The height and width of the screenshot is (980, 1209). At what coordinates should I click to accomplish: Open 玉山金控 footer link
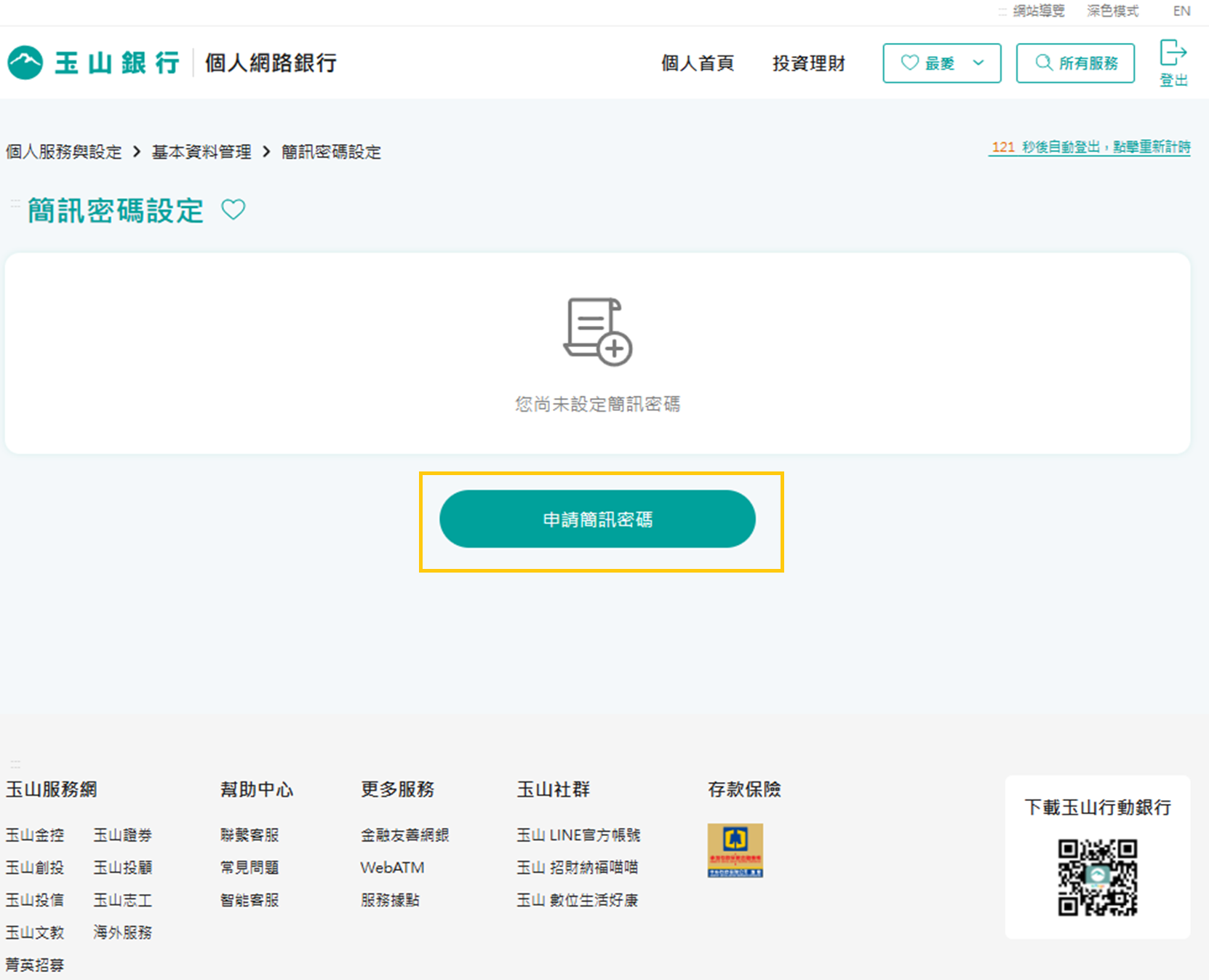(x=35, y=834)
